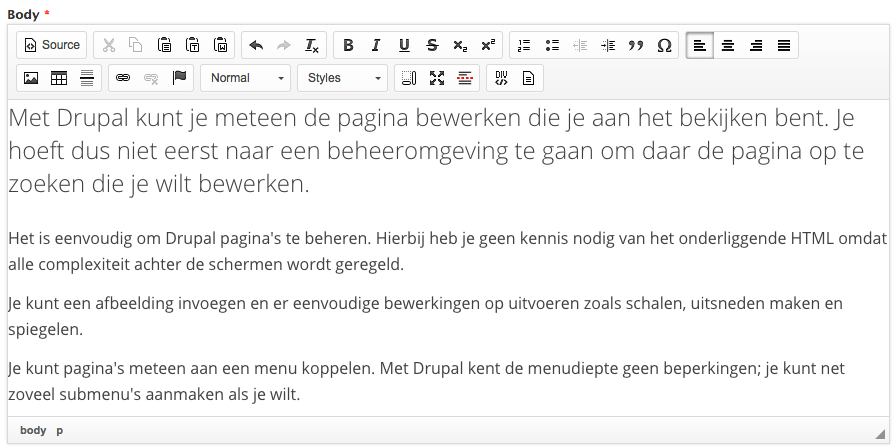Create a DIV container

tap(501, 78)
